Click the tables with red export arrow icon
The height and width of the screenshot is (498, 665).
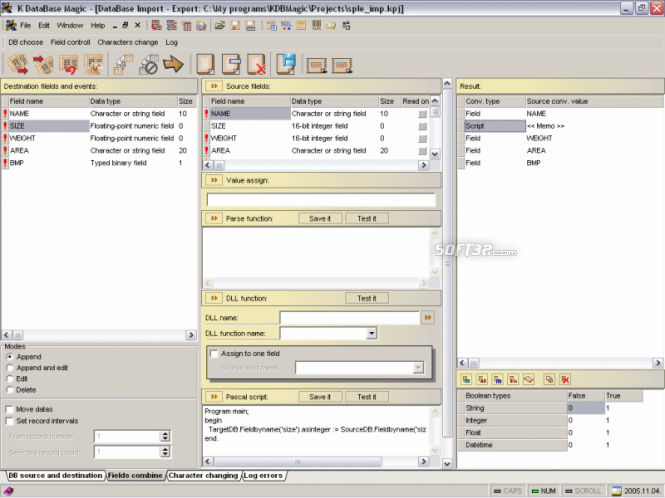(18, 64)
